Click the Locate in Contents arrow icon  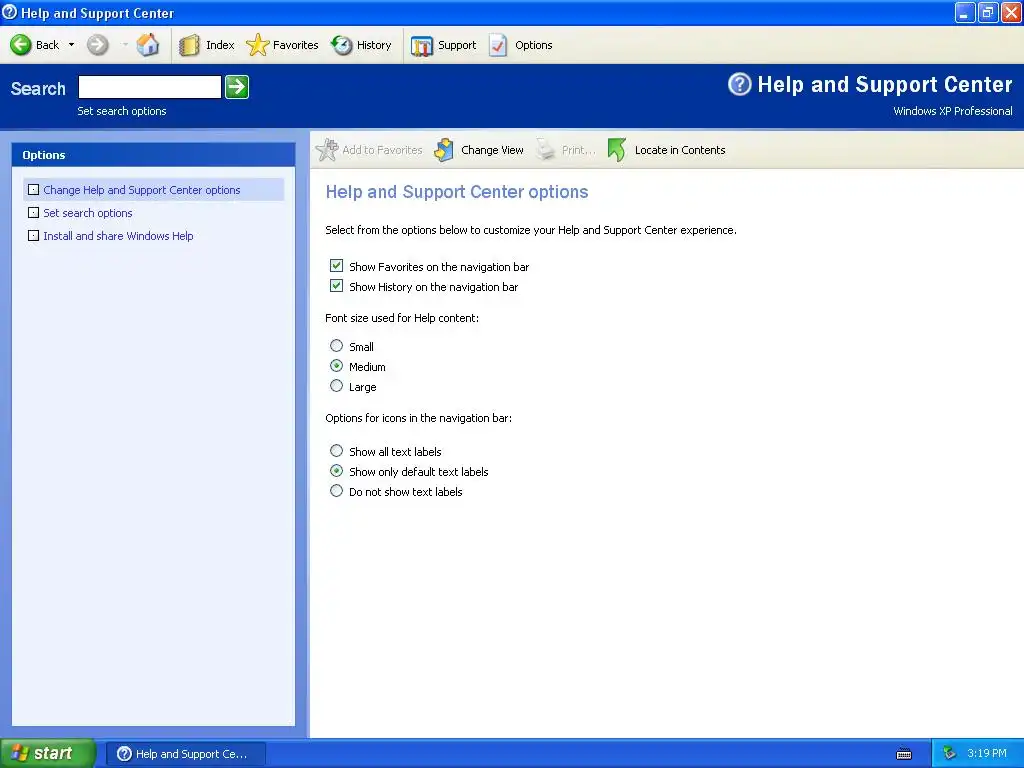tap(617, 150)
